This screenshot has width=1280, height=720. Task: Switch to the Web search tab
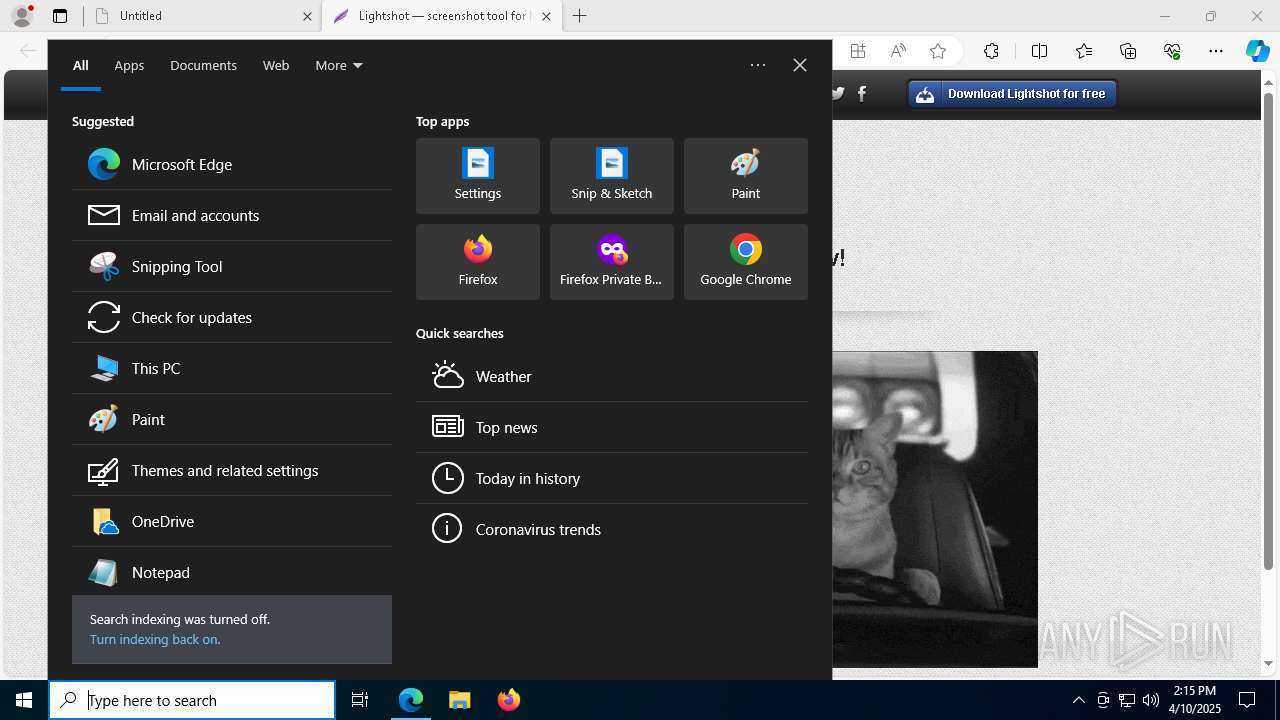click(x=276, y=65)
